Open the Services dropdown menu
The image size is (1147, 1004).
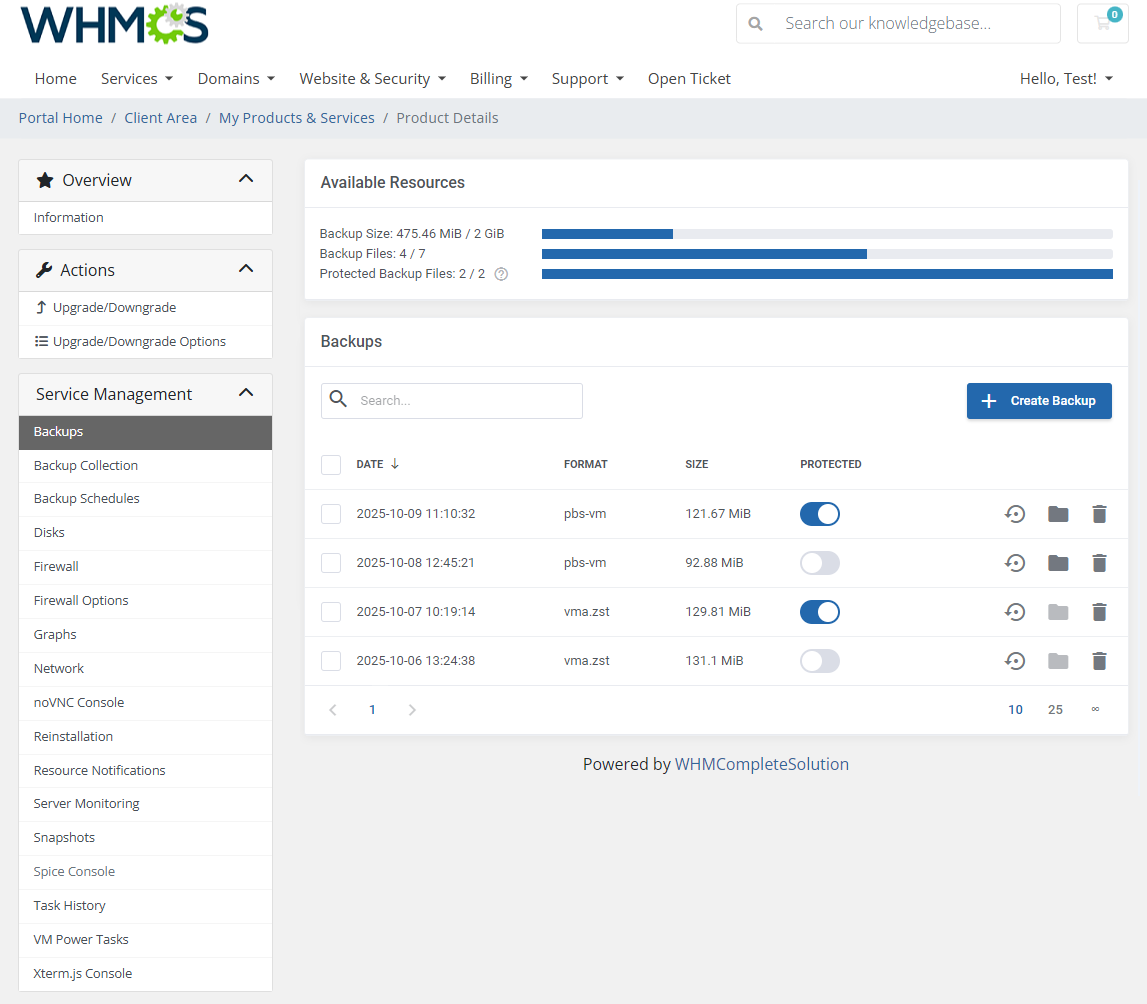[x=137, y=78]
